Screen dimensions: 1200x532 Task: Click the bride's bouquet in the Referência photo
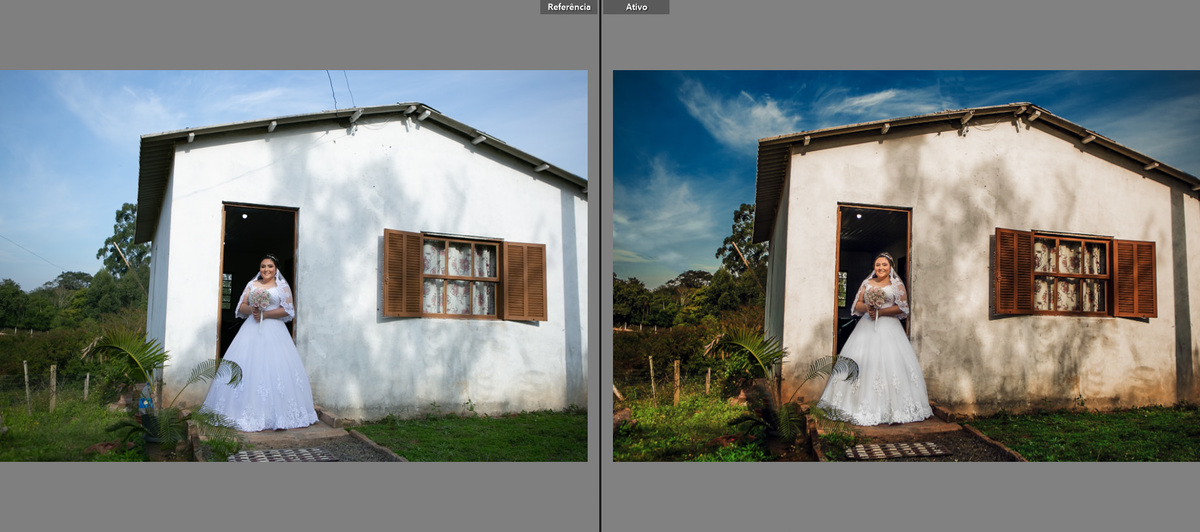pos(260,298)
